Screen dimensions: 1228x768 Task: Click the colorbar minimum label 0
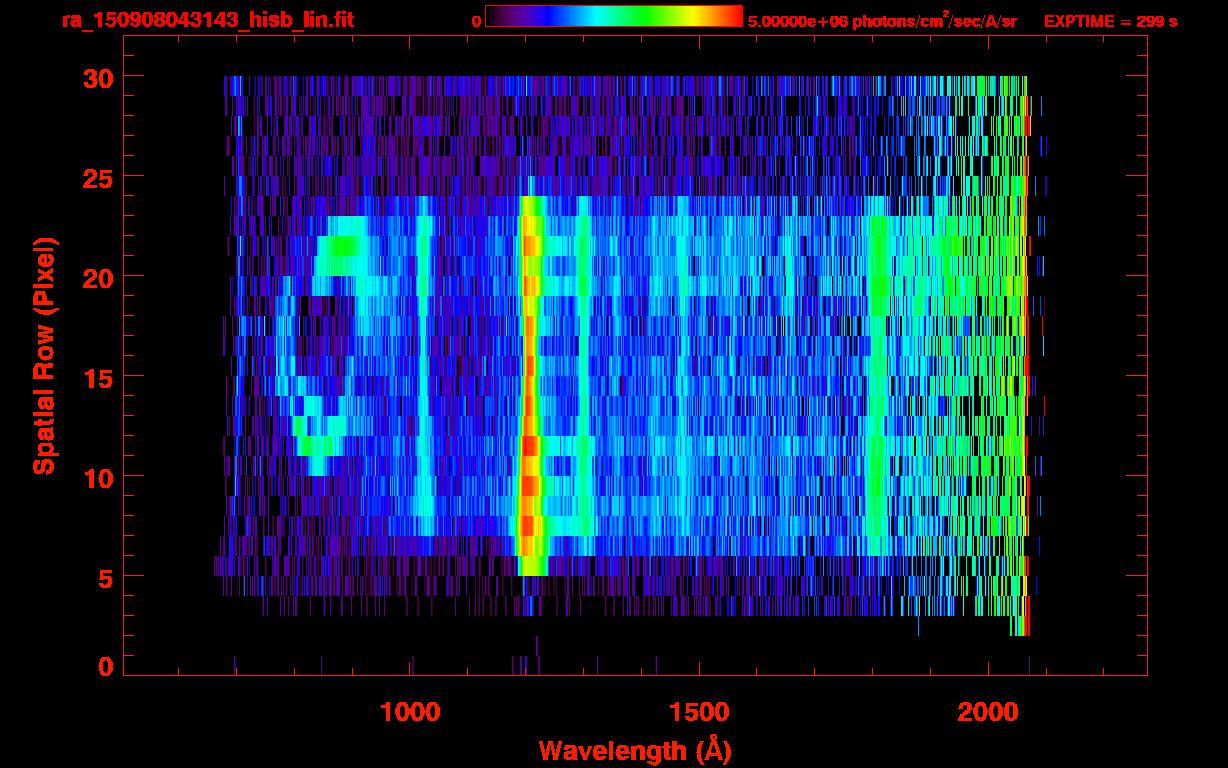477,21
